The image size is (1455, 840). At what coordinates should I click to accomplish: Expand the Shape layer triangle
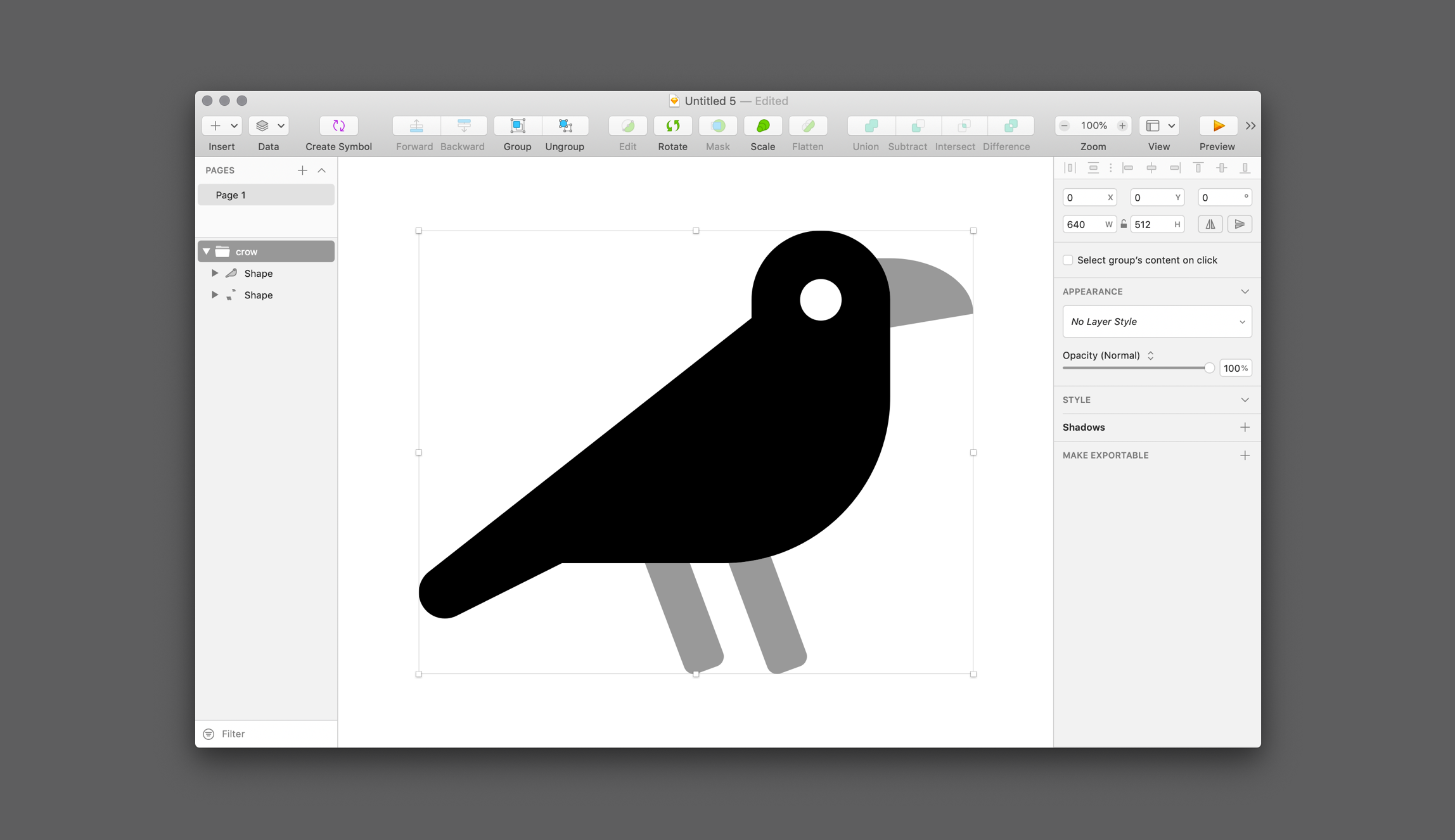[x=215, y=273]
